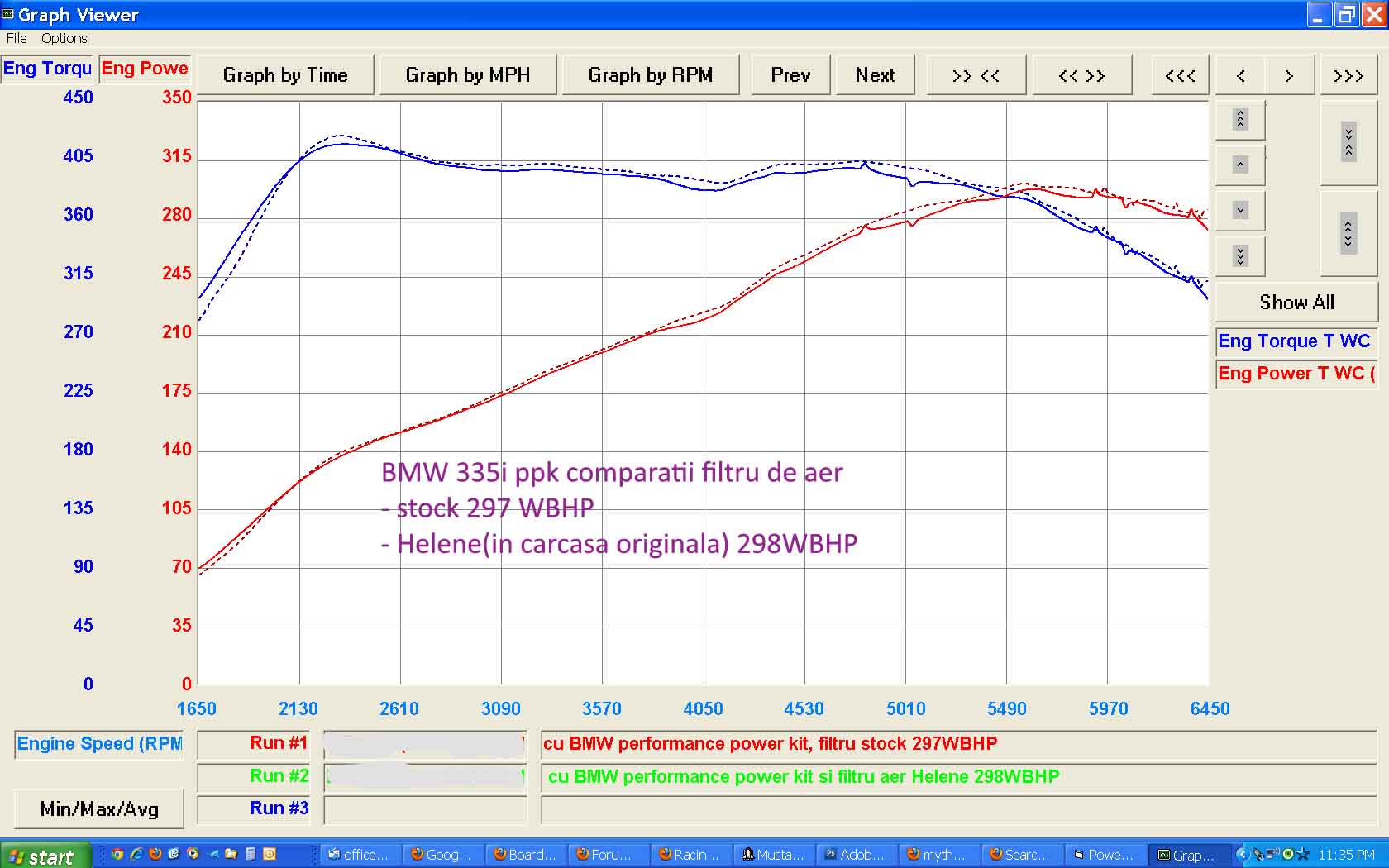Viewport: 1389px width, 868px height.
Task: Switch to the 'Racin...' taskbar window
Action: pos(690,855)
